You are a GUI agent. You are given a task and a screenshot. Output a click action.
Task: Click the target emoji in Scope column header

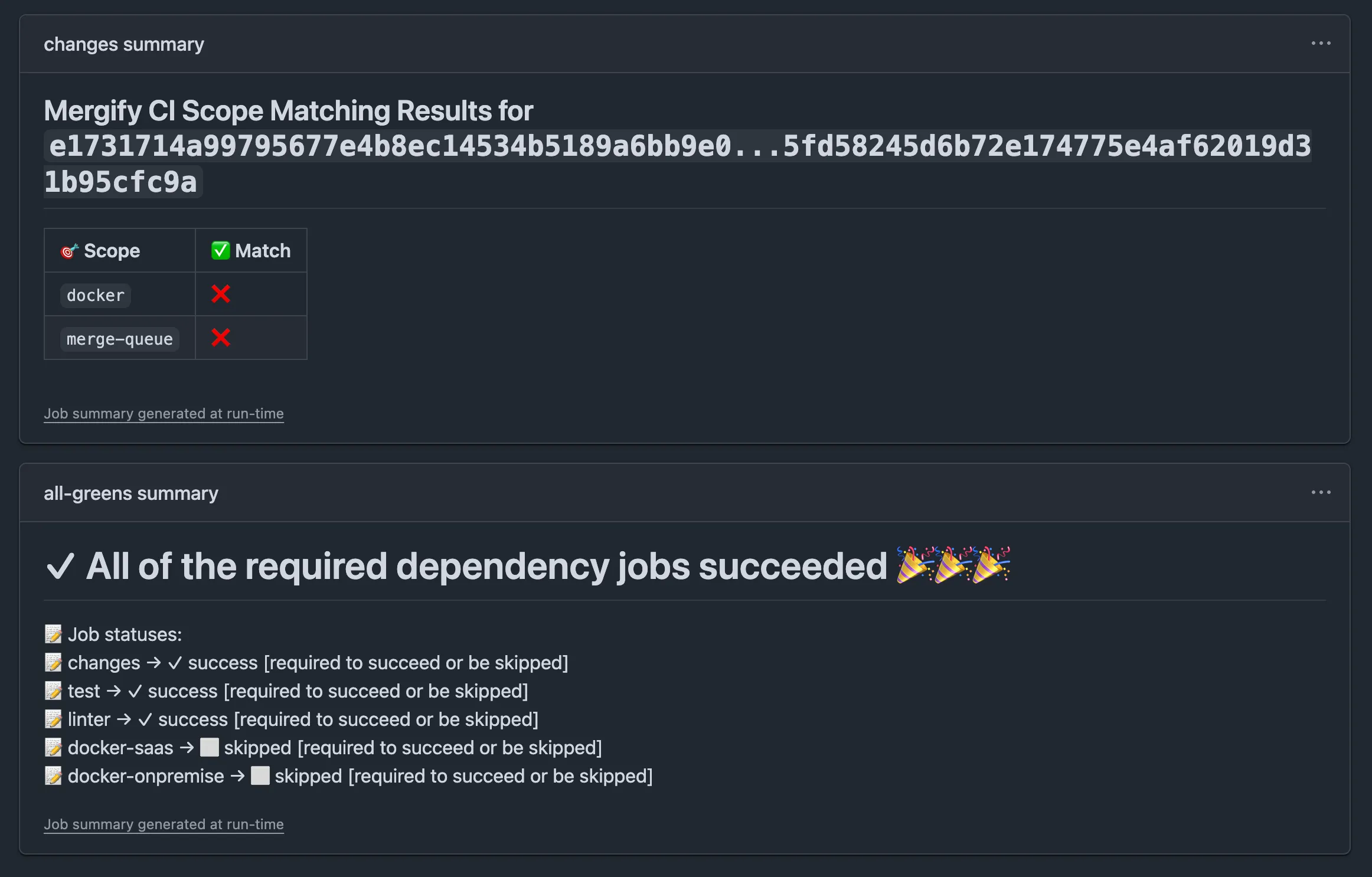(69, 250)
